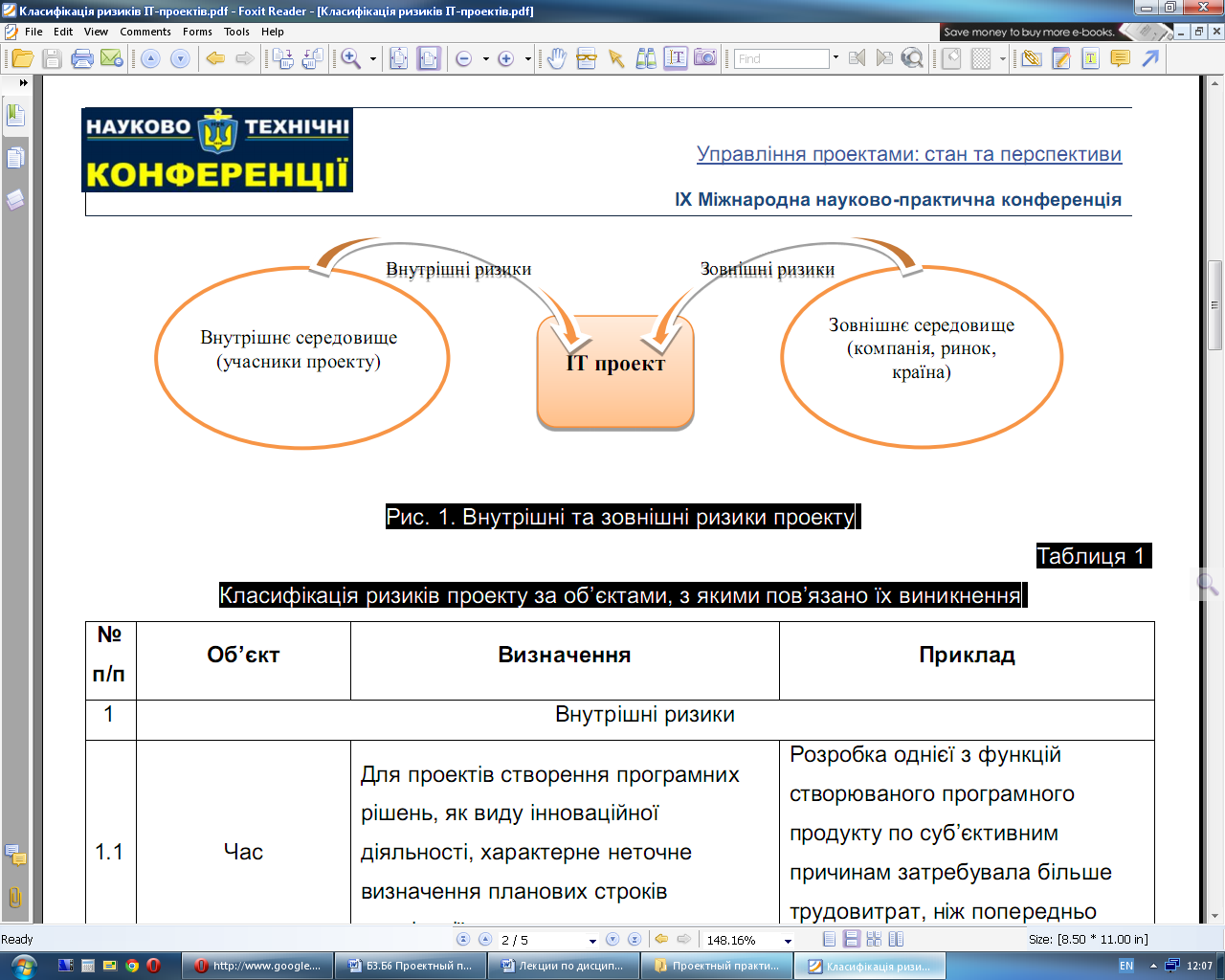
Task: Click the Save diskette icon
Action: 53,58
